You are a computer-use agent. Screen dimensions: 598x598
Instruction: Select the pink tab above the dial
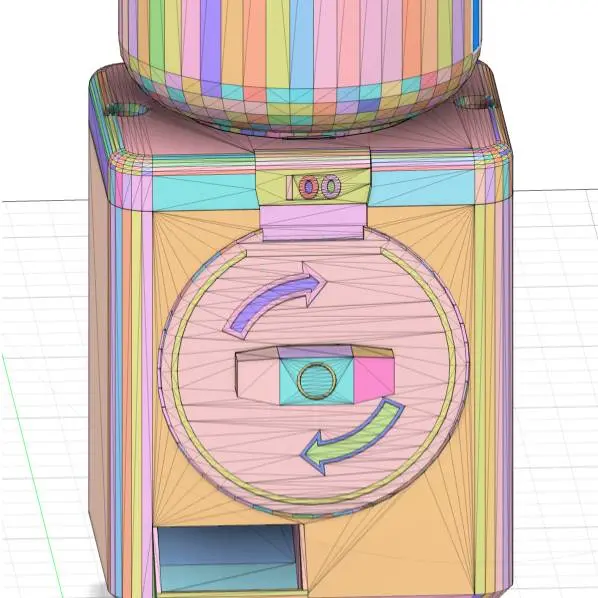coord(313,223)
